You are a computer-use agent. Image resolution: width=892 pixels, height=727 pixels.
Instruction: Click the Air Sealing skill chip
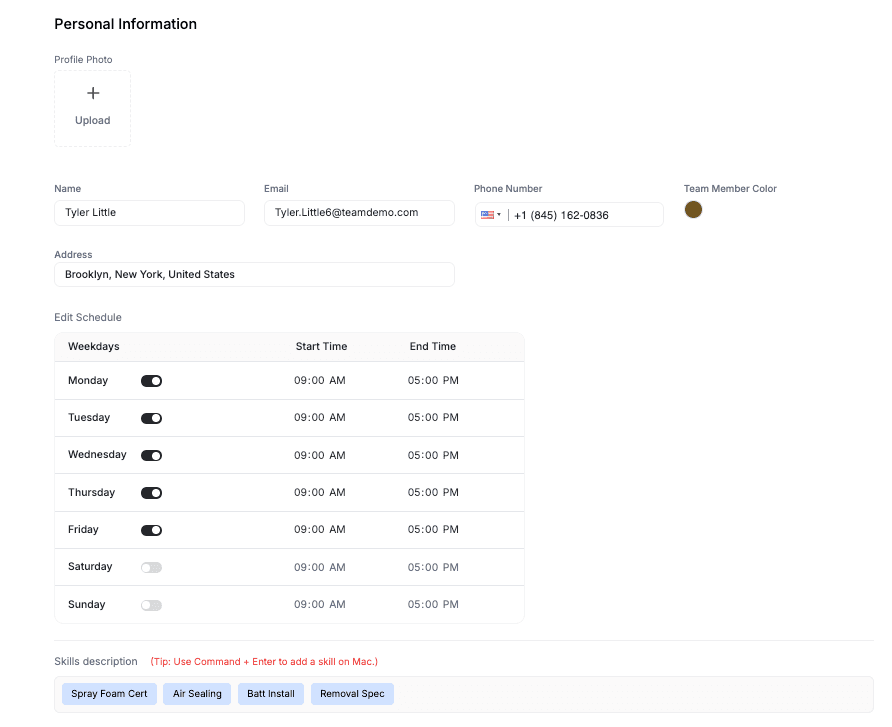tap(197, 694)
